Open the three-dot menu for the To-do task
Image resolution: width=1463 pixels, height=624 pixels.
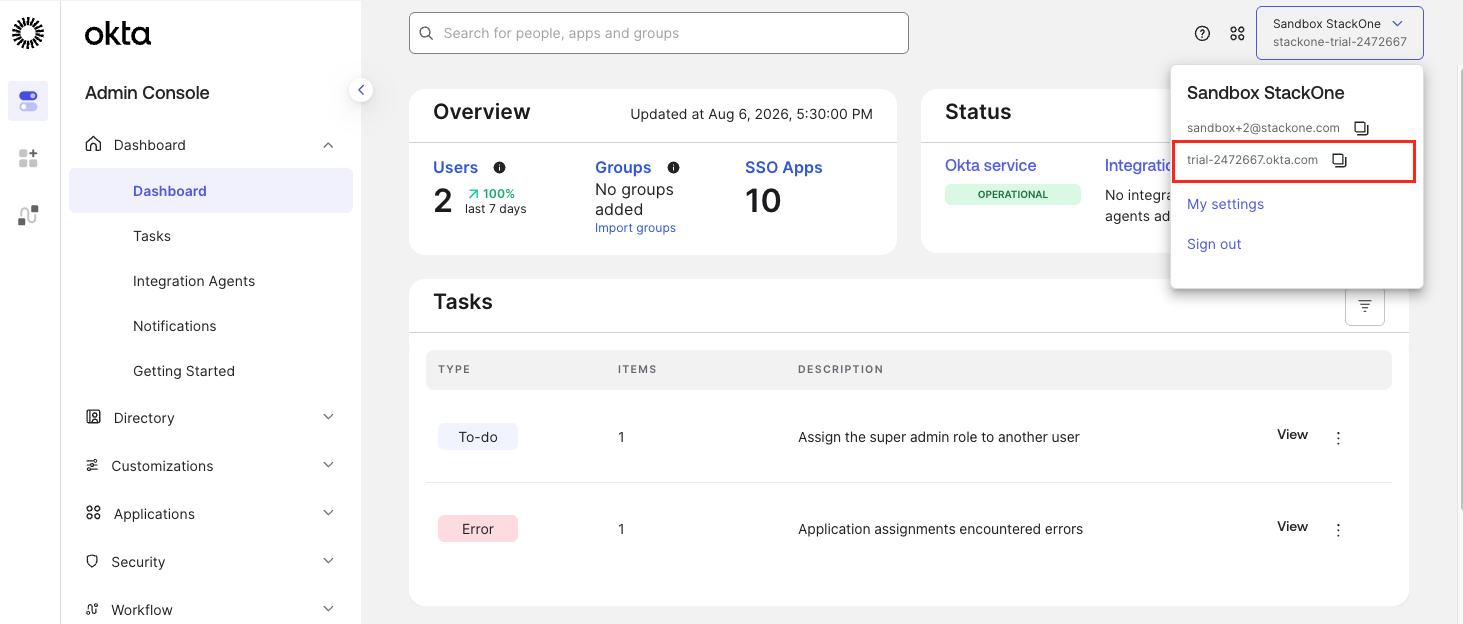pos(1339,437)
